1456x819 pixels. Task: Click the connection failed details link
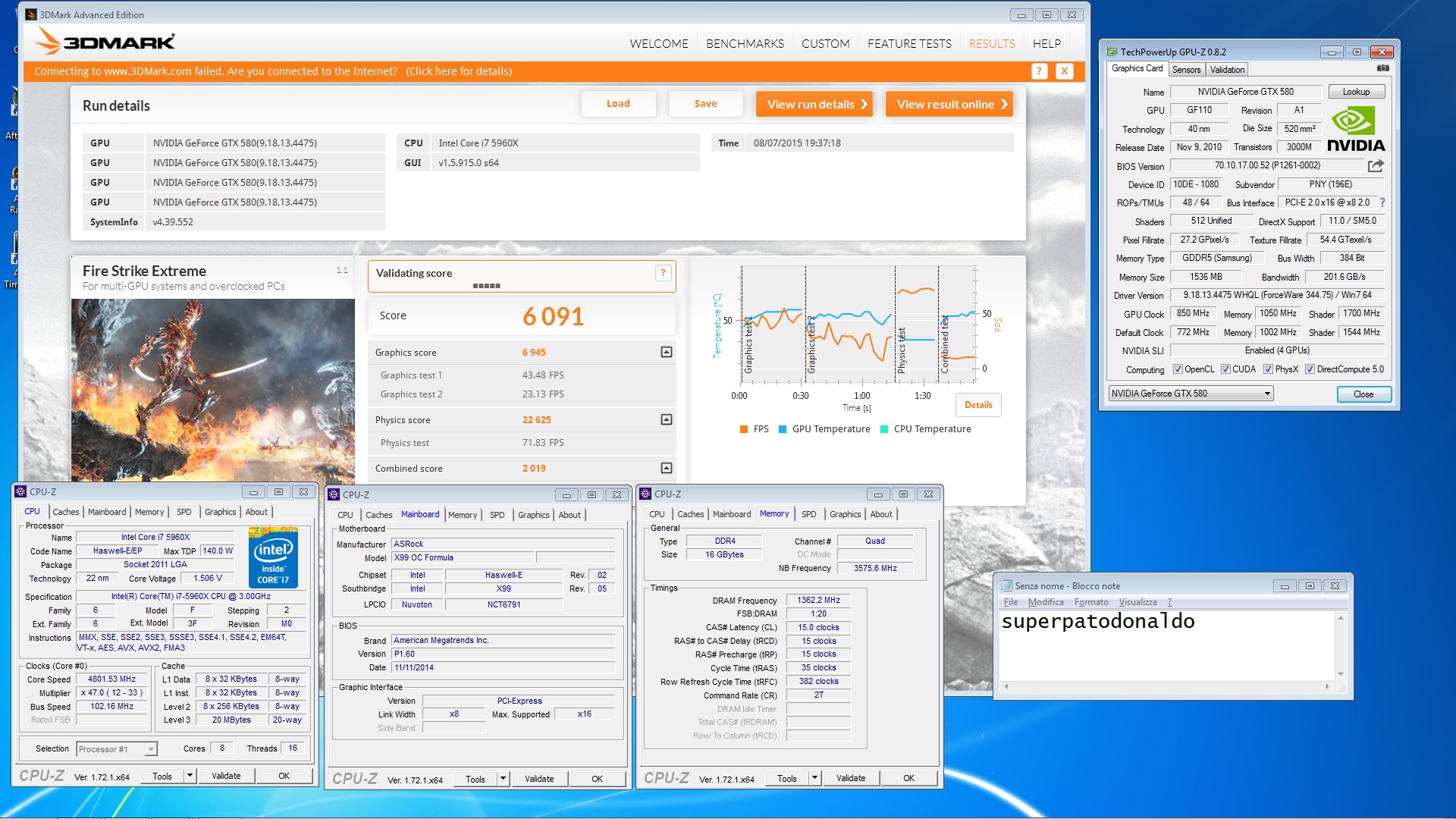[x=459, y=71]
